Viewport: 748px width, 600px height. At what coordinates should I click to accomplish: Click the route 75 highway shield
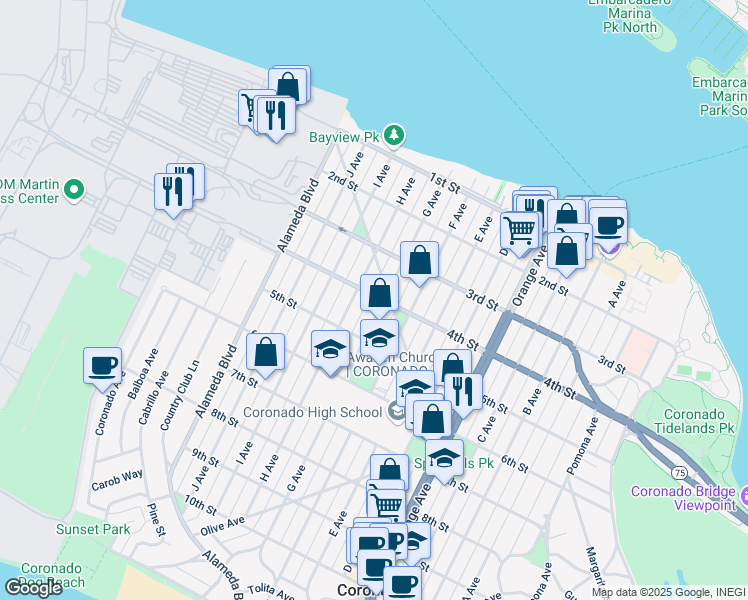tap(679, 473)
